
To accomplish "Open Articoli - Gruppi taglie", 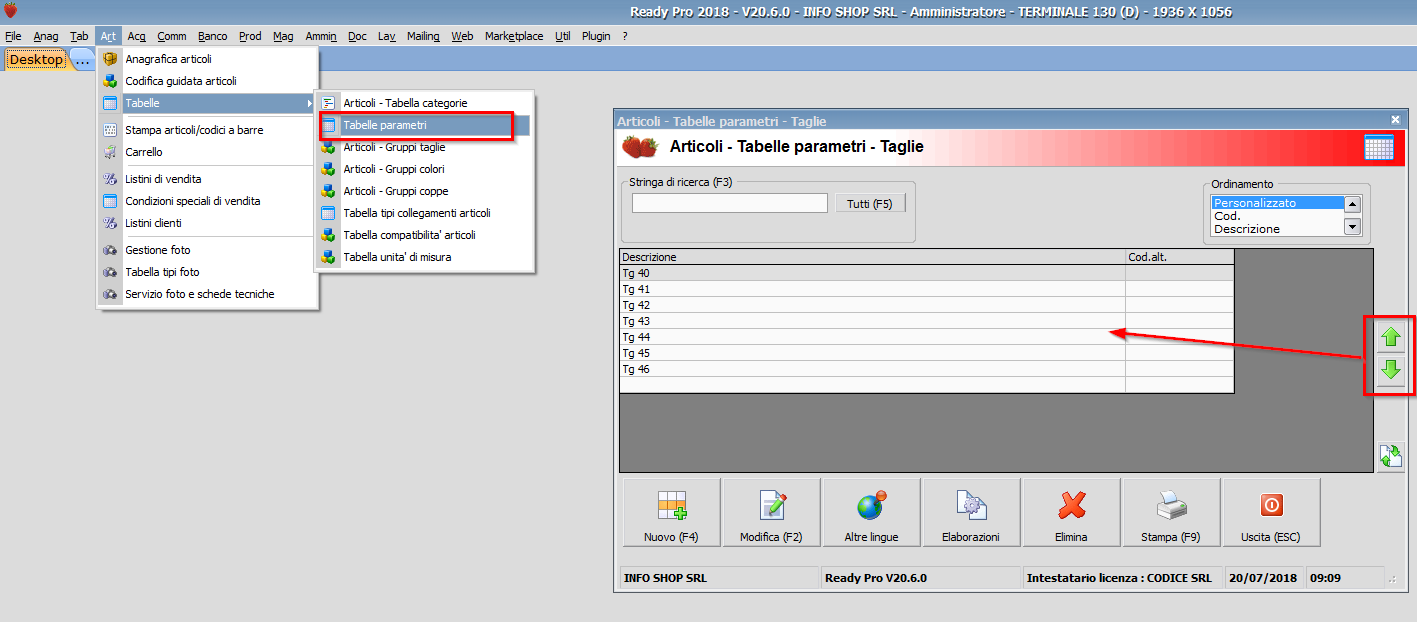I will pos(424,147).
